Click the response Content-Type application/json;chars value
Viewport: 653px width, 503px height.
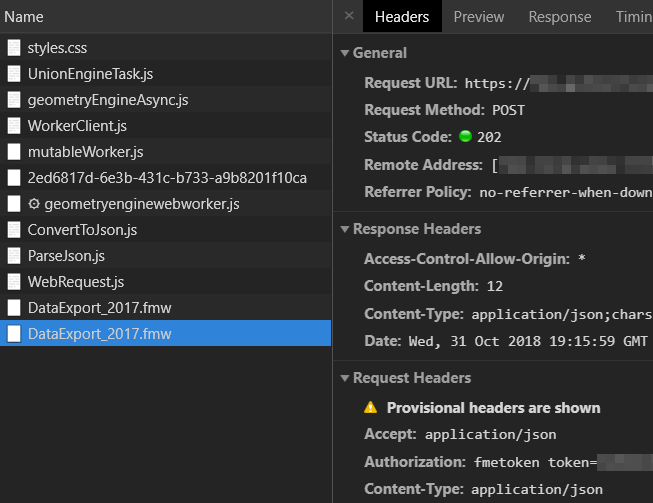(x=562, y=314)
